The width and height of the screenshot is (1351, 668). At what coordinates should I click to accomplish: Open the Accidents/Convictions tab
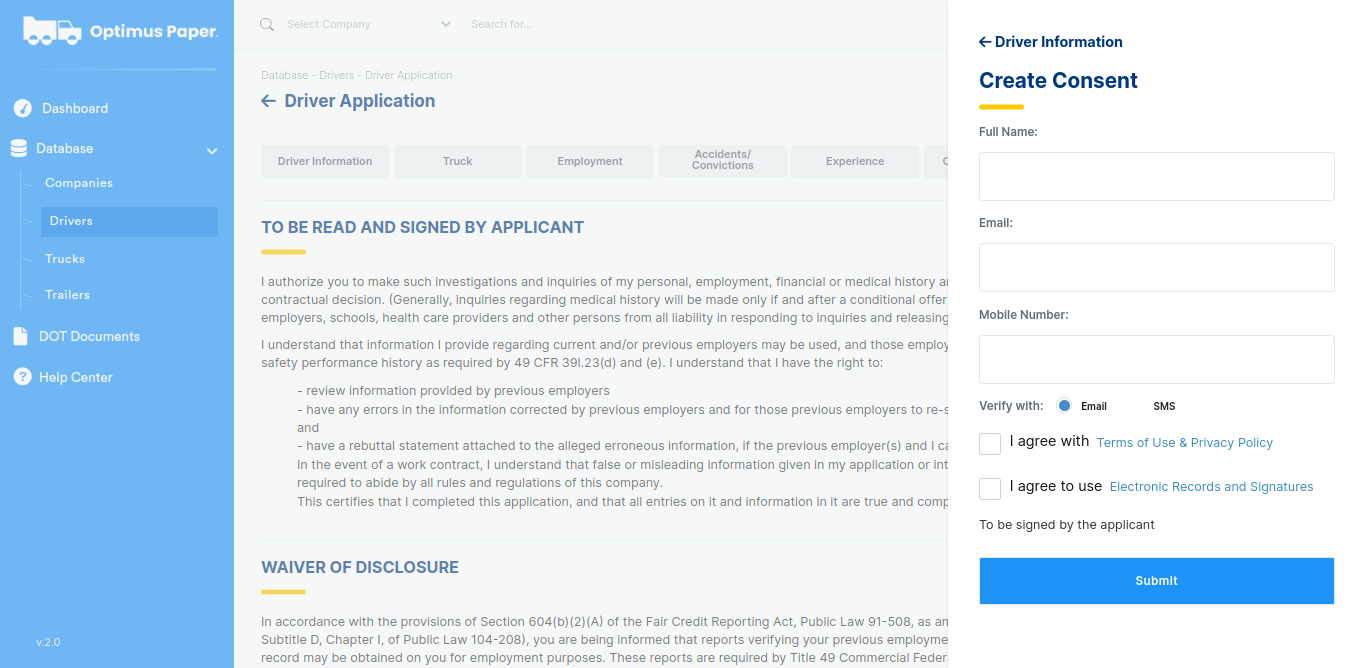coord(723,161)
